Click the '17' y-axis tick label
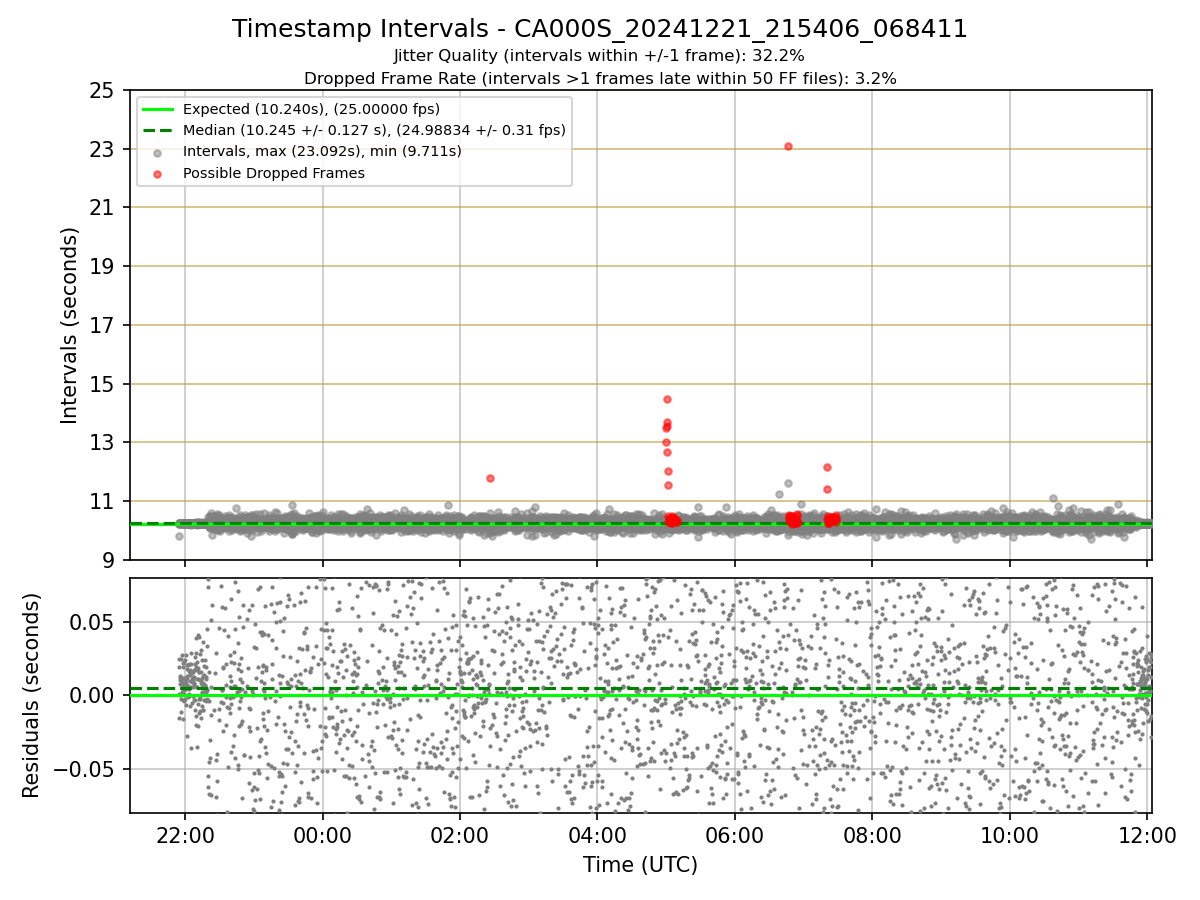Viewport: 1200px width, 900px height. (104, 325)
